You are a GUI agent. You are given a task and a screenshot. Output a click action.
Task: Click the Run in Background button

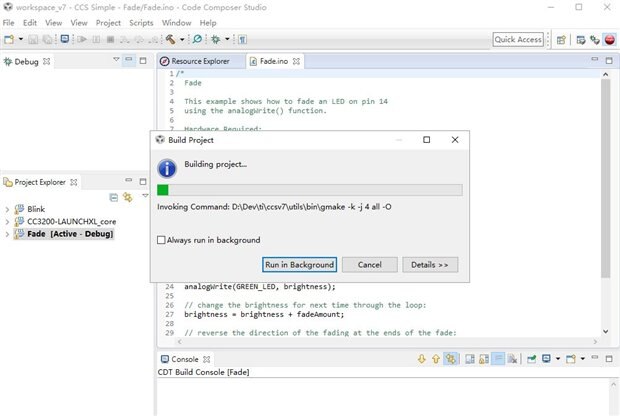pos(298,265)
